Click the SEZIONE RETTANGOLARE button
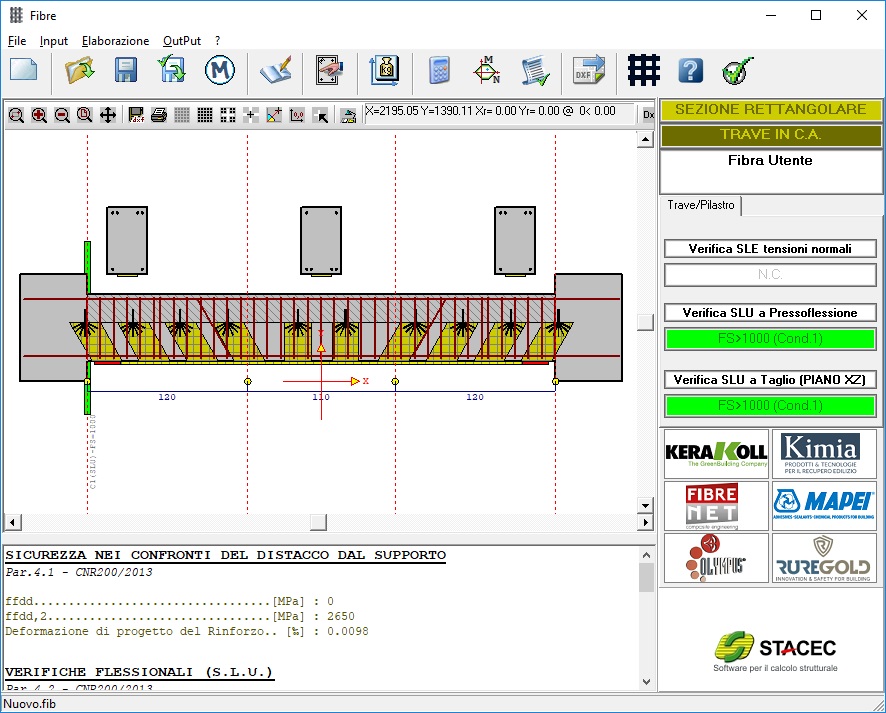 pyautogui.click(x=770, y=110)
